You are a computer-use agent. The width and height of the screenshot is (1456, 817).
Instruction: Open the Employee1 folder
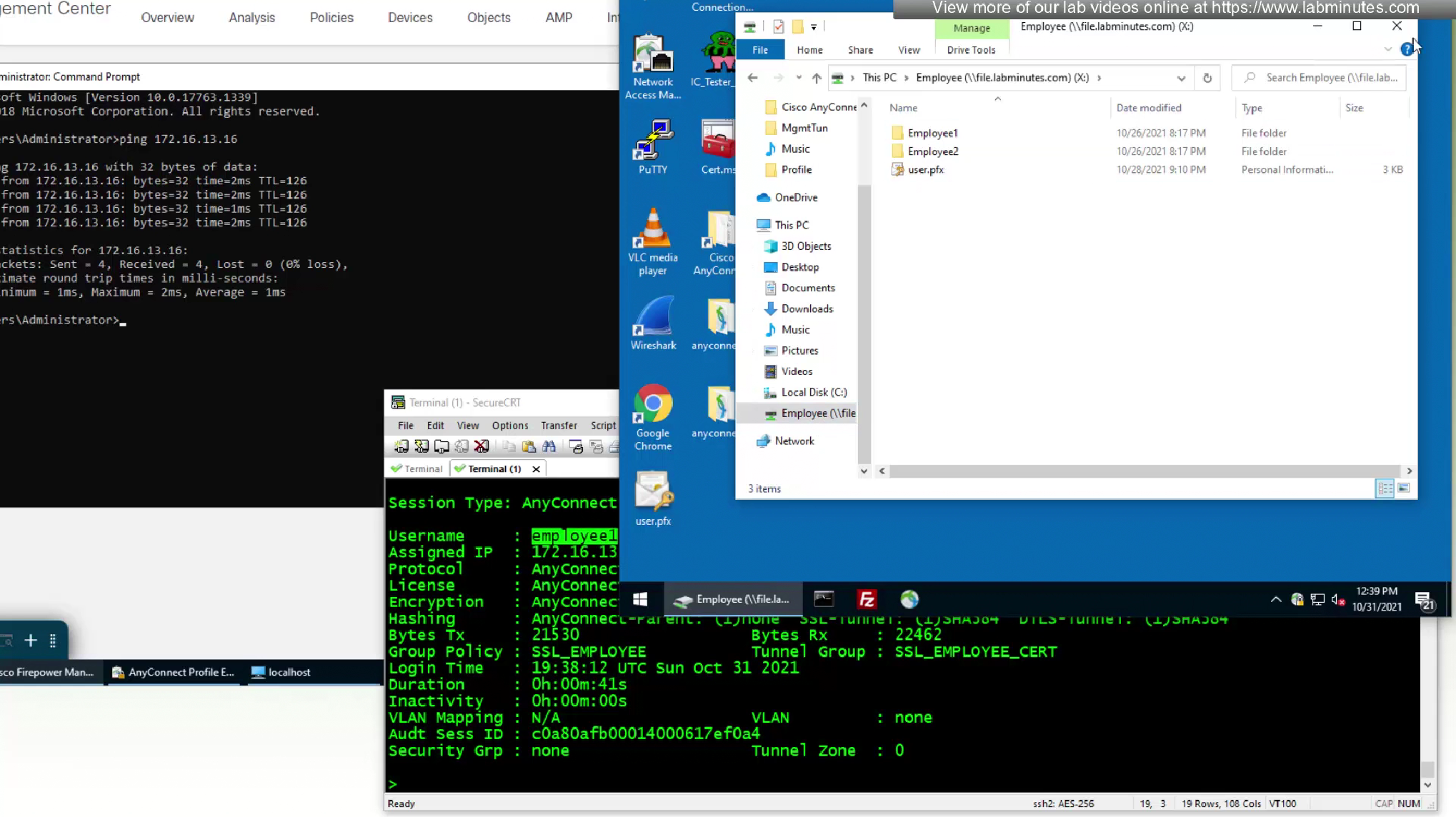932,133
